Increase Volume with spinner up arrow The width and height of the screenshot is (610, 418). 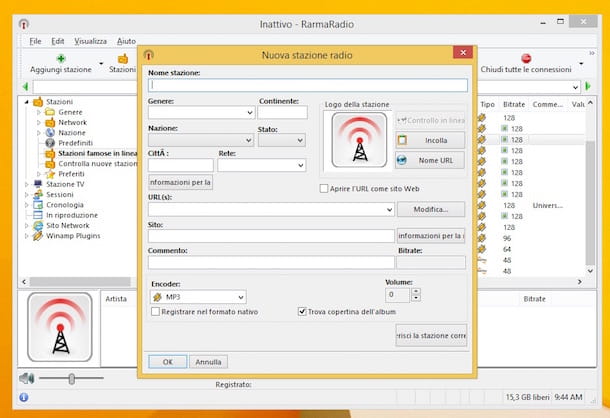[x=416, y=291]
